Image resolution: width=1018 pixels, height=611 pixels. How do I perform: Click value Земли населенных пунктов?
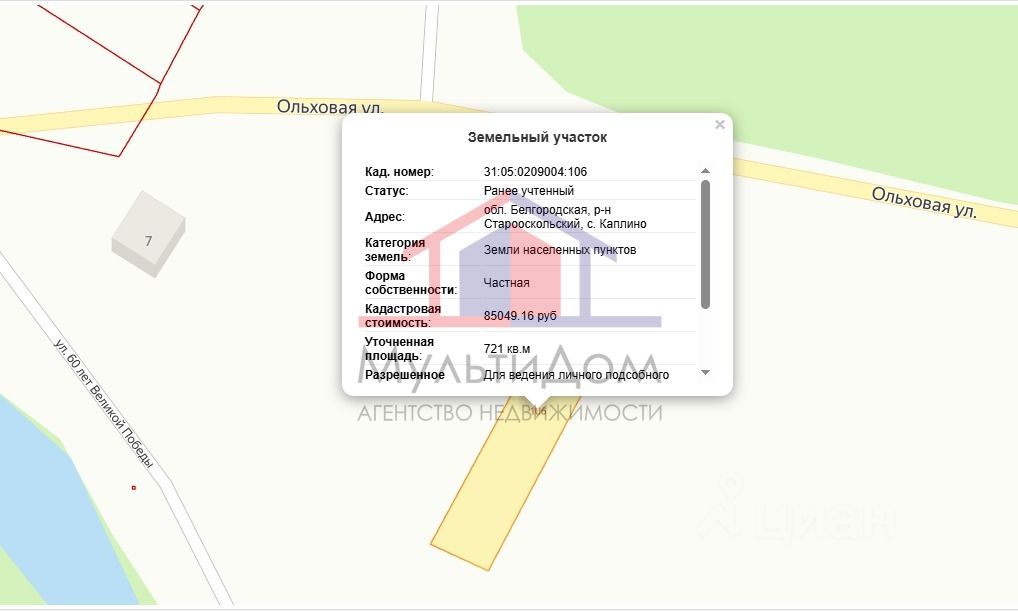(x=560, y=250)
